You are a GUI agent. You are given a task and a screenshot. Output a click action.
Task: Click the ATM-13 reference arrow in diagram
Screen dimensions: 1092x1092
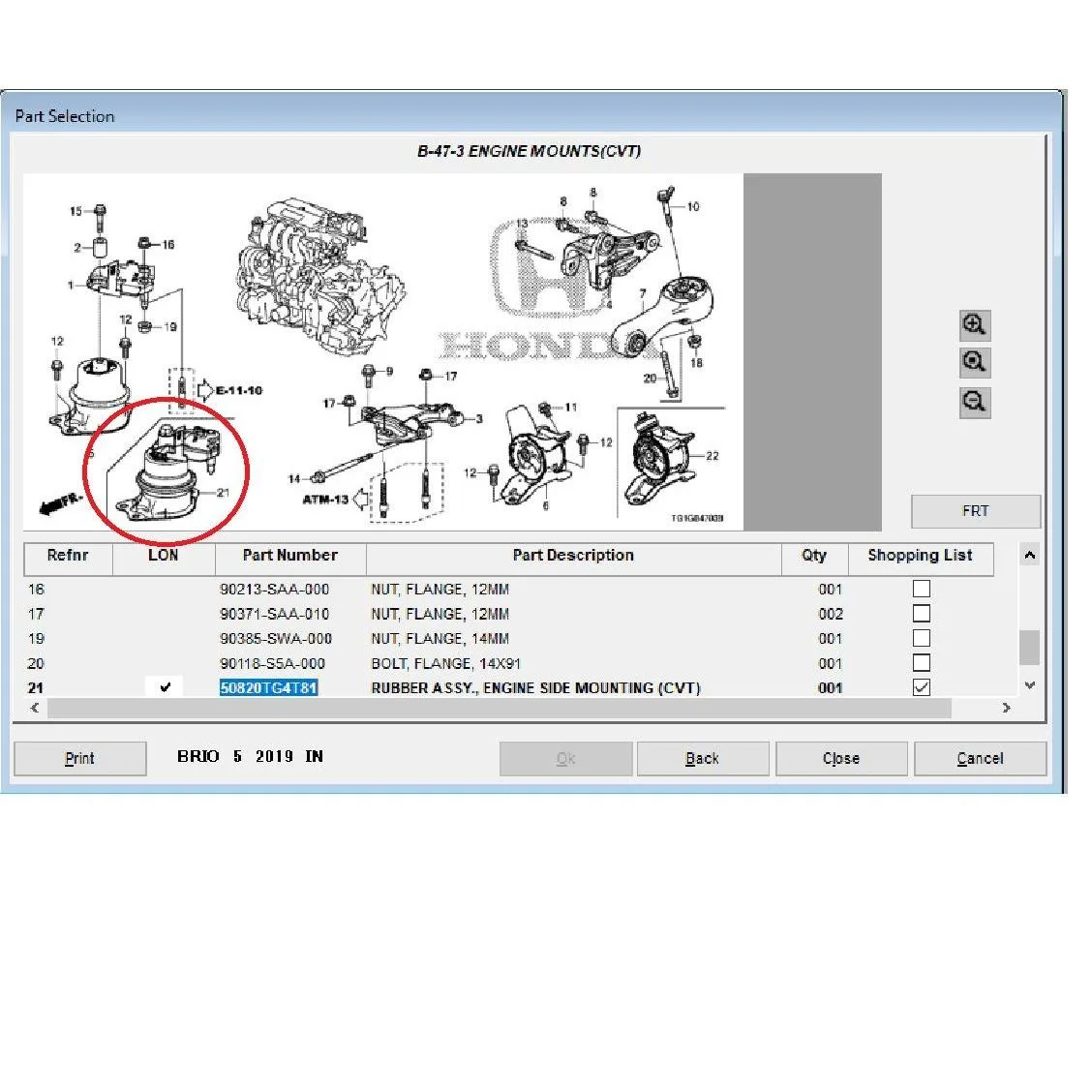361,499
